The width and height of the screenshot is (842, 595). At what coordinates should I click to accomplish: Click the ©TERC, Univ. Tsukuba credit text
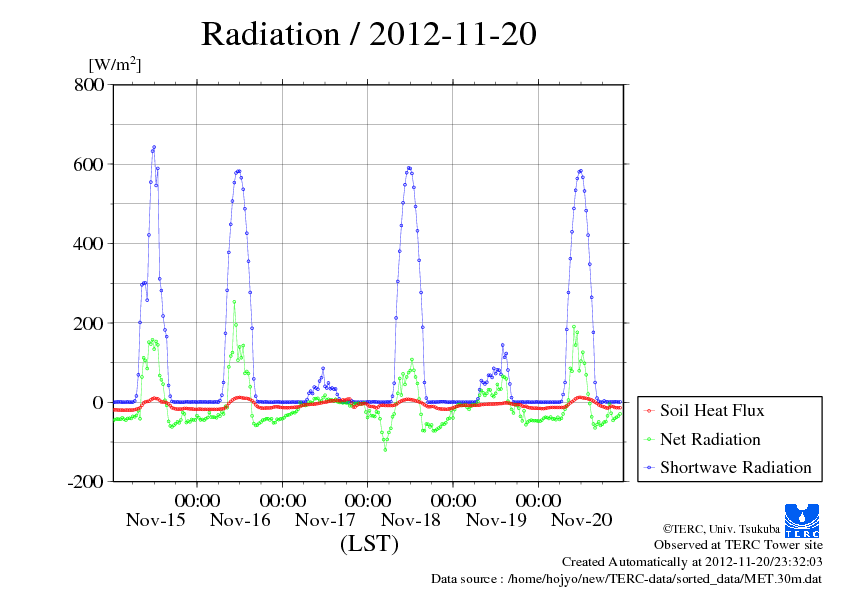tap(721, 529)
